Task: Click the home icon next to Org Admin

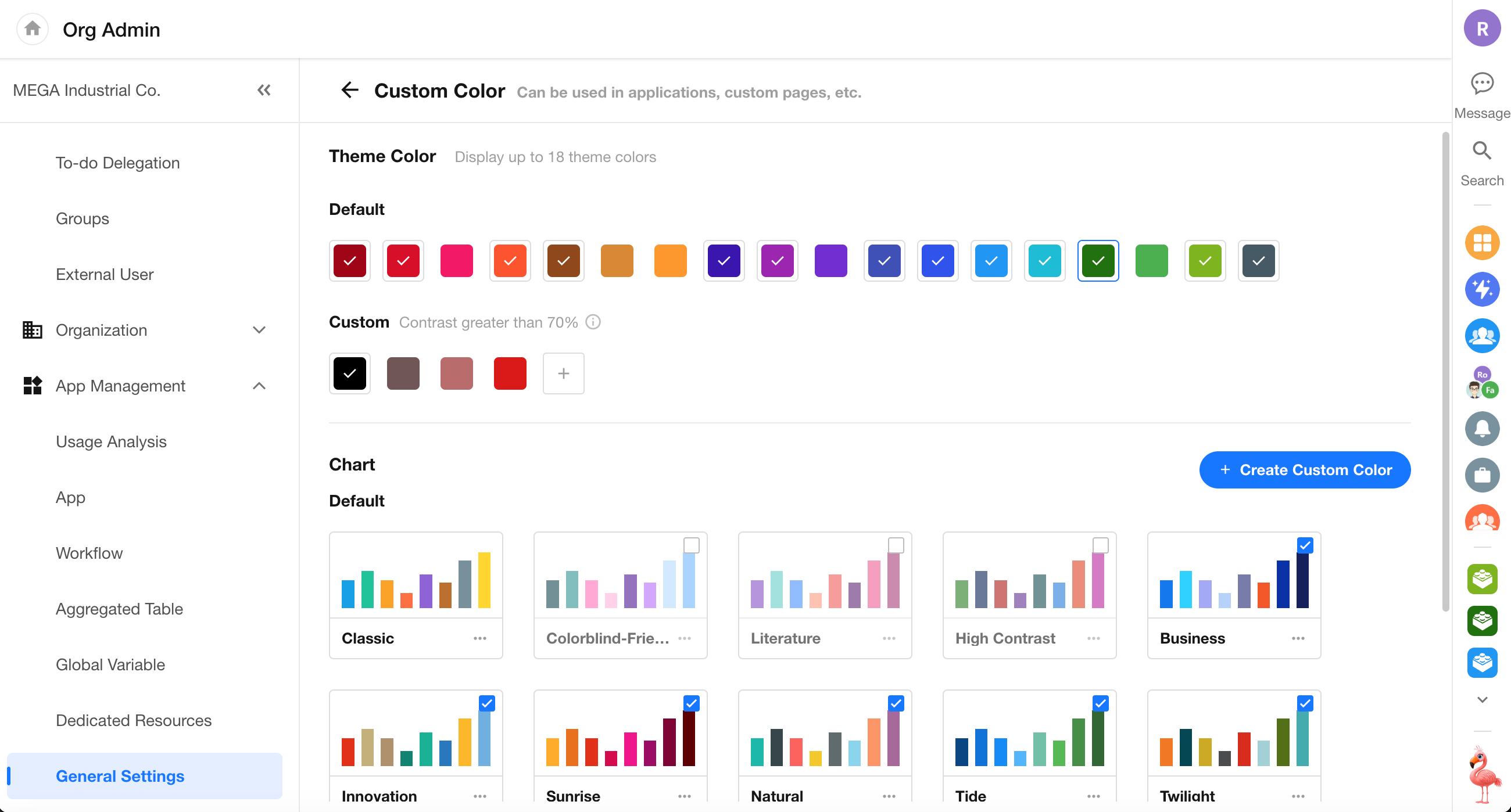Action: point(33,28)
